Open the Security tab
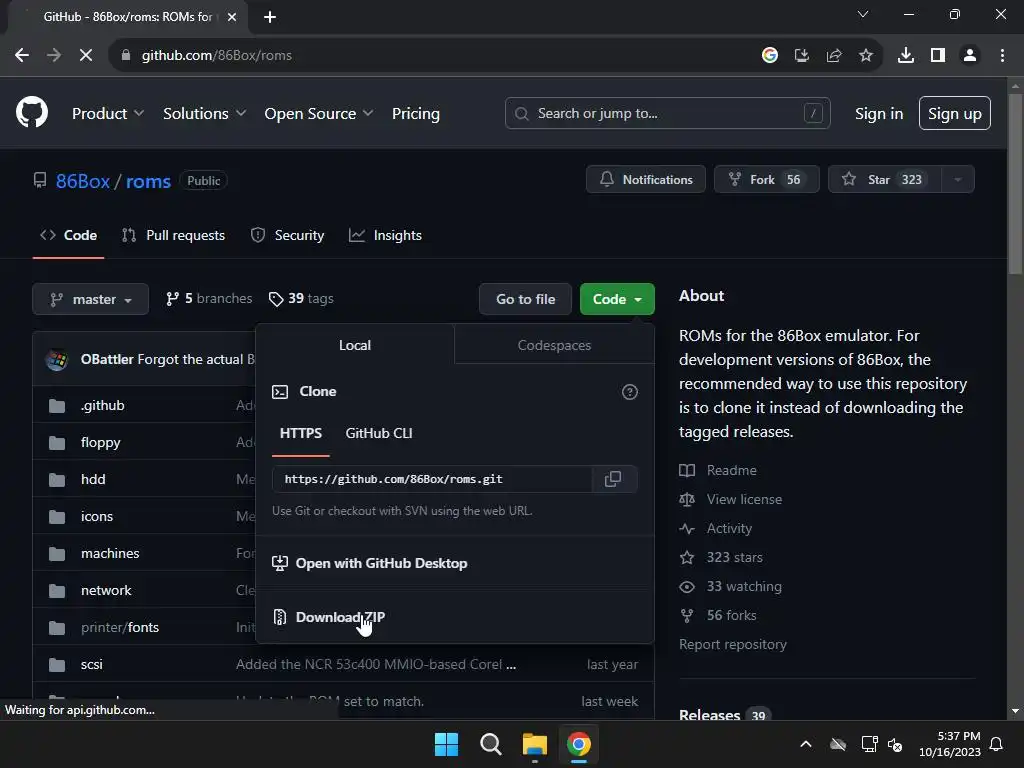The width and height of the screenshot is (1024, 768). tap(287, 235)
